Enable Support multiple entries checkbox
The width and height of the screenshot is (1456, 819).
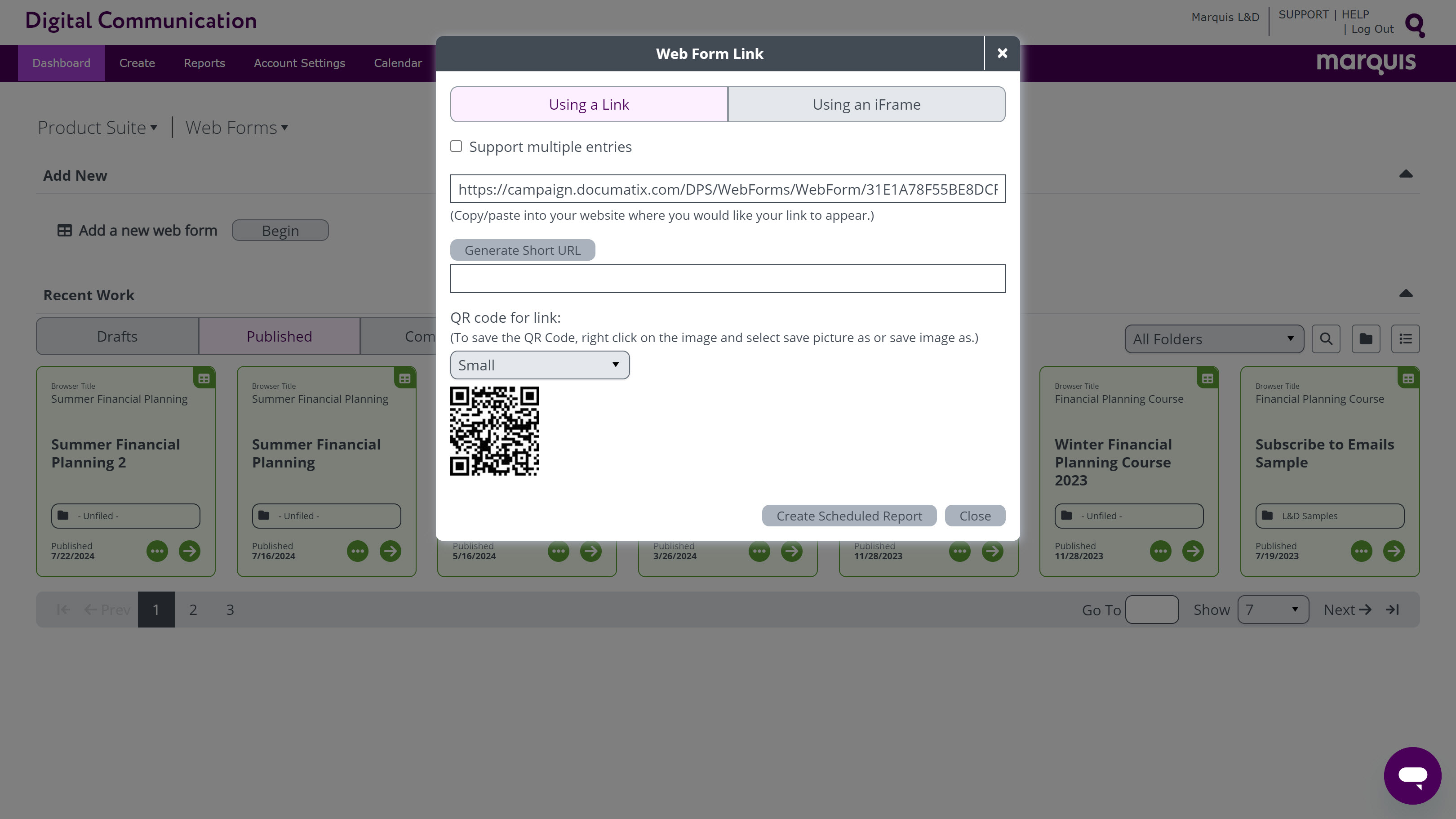pos(456,147)
